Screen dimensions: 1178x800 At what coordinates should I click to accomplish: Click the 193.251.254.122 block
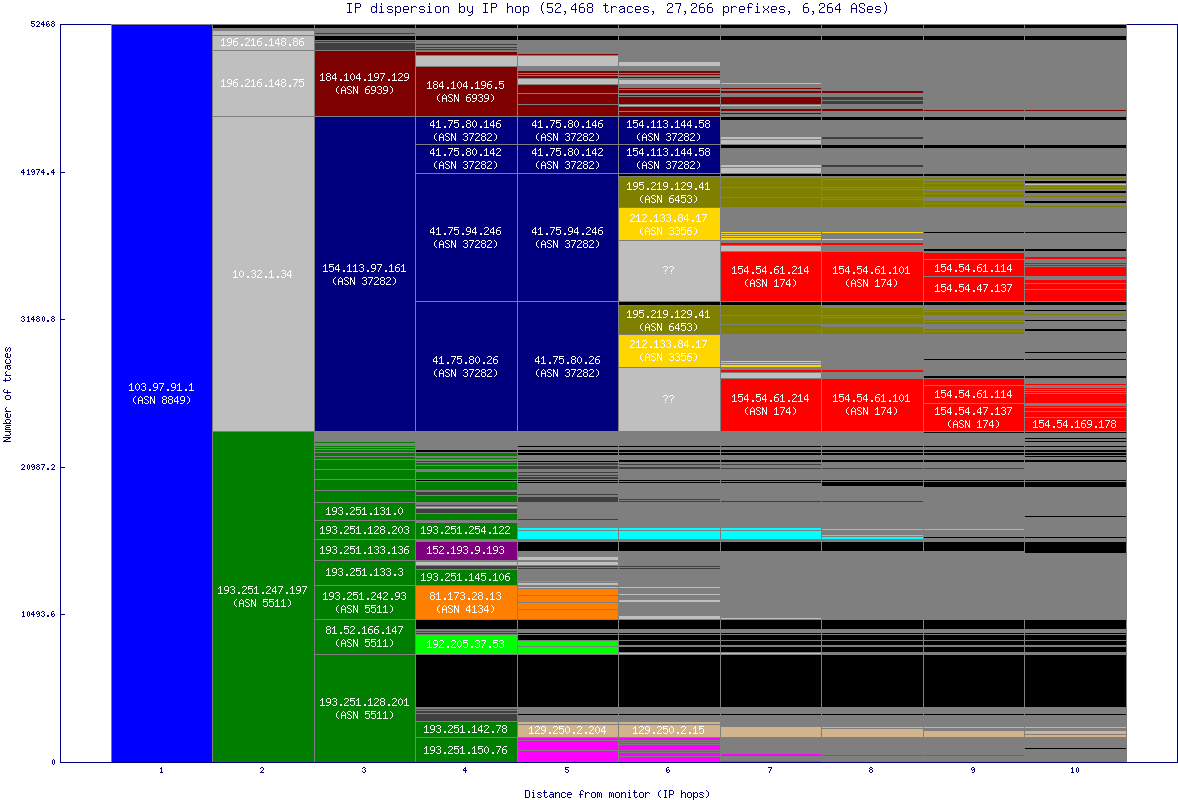465,530
